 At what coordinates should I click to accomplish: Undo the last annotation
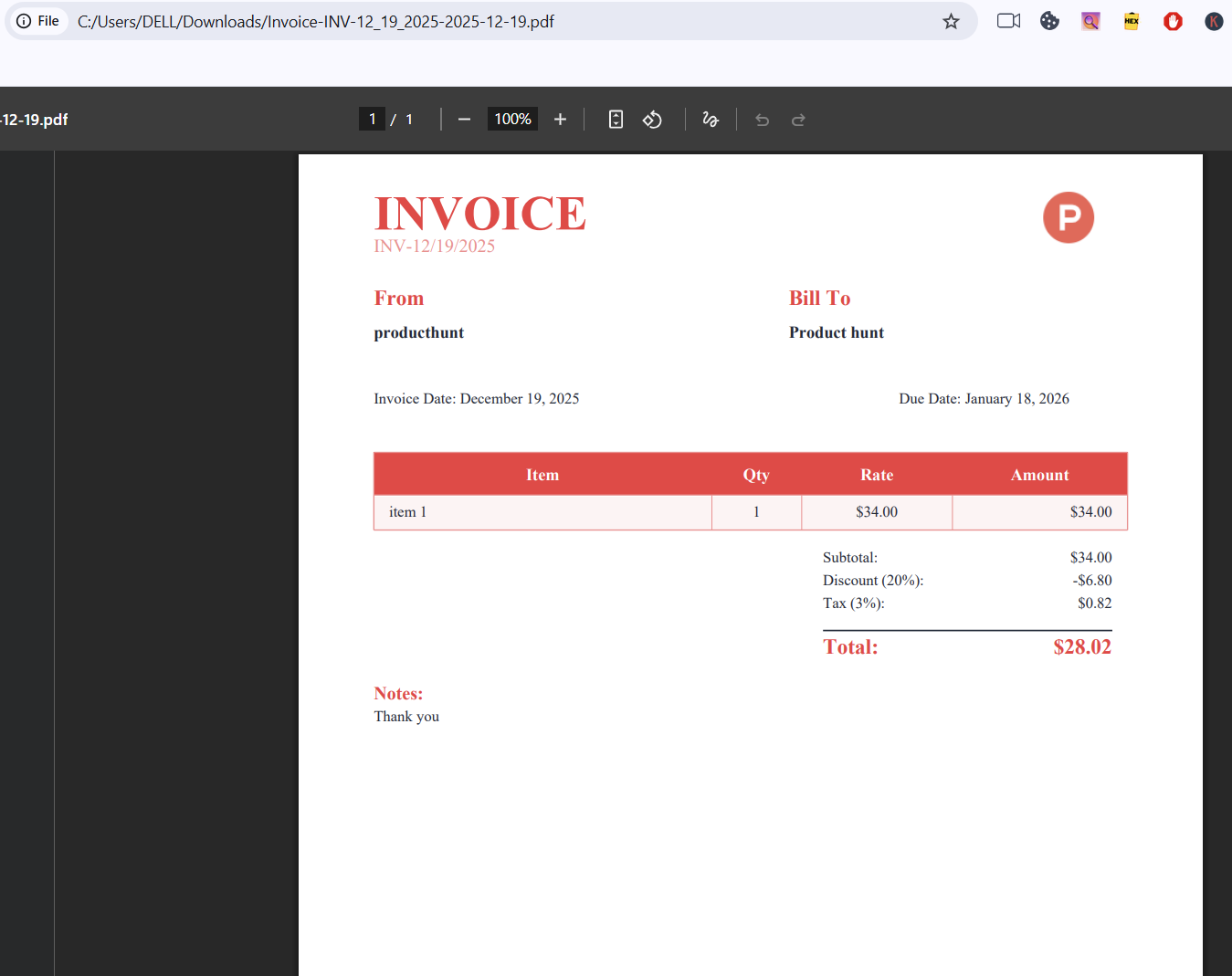click(x=762, y=119)
